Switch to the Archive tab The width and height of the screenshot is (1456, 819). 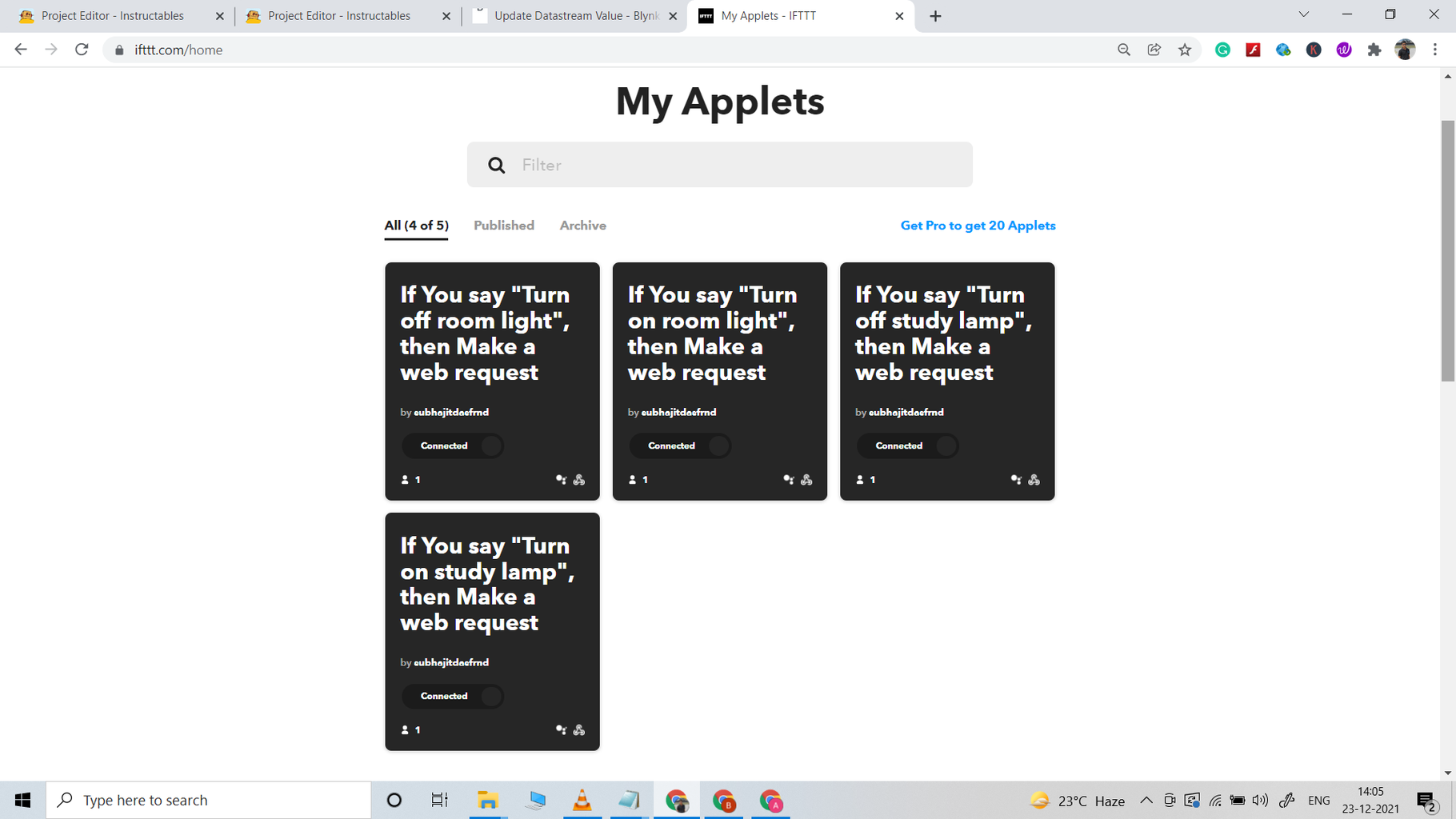pos(582,225)
